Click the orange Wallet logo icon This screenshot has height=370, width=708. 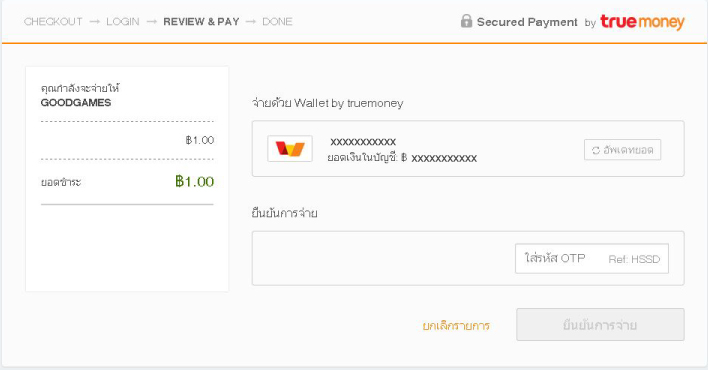pos(290,149)
